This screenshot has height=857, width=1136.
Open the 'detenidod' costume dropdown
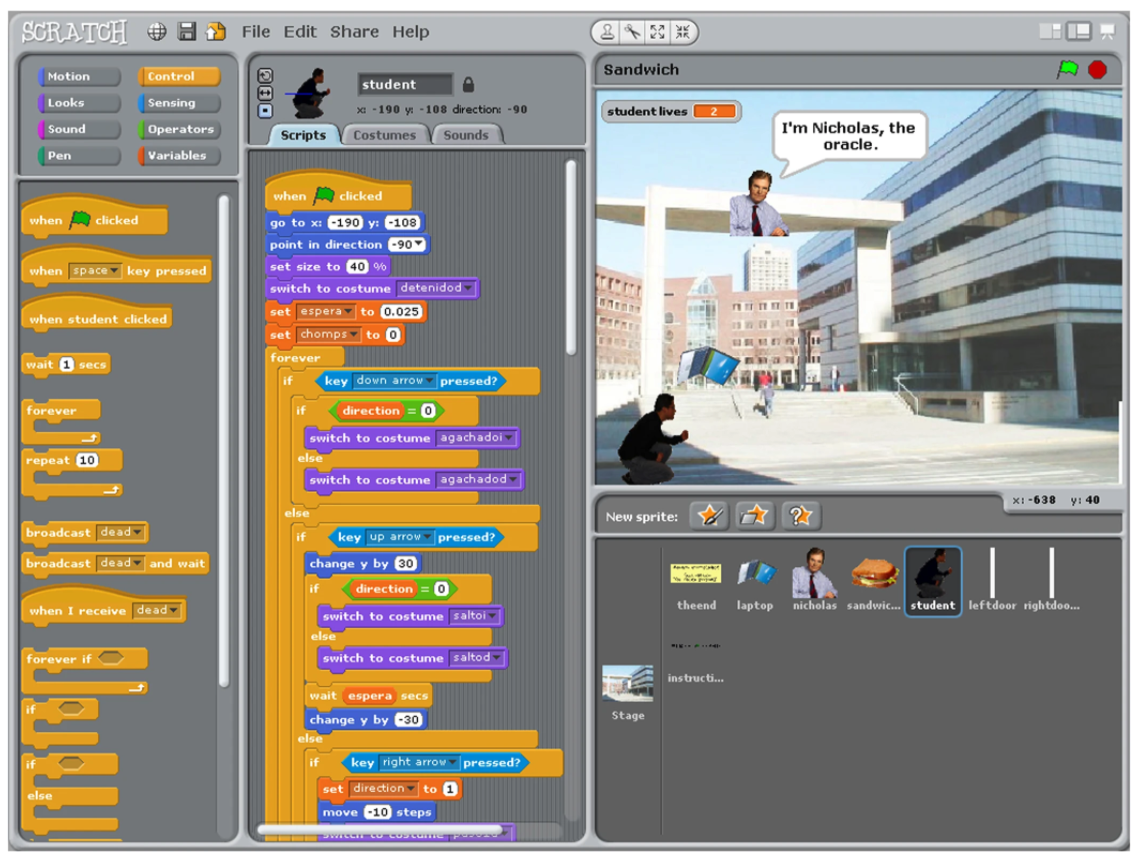click(469, 288)
